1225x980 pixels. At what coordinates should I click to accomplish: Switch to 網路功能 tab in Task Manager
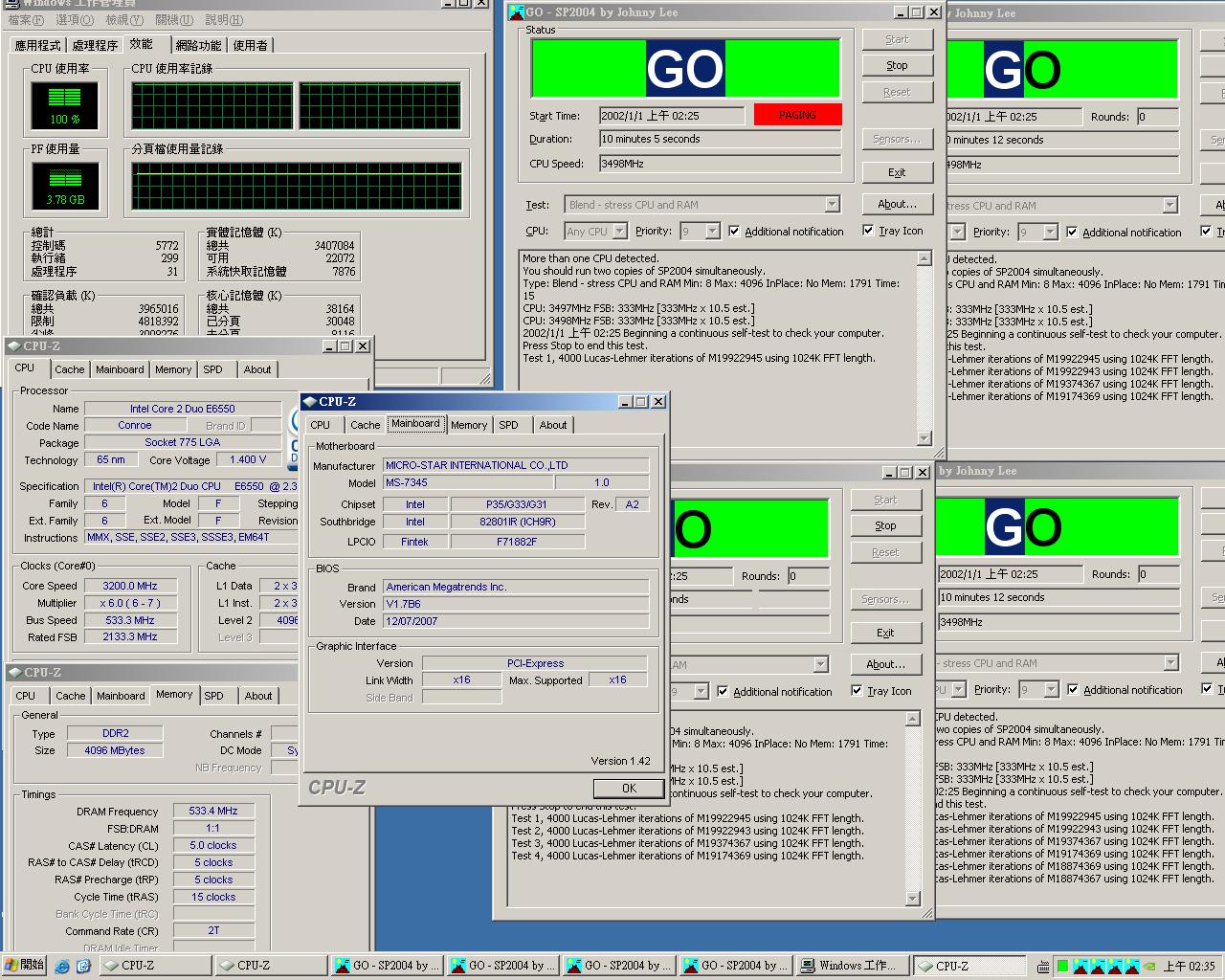(198, 45)
